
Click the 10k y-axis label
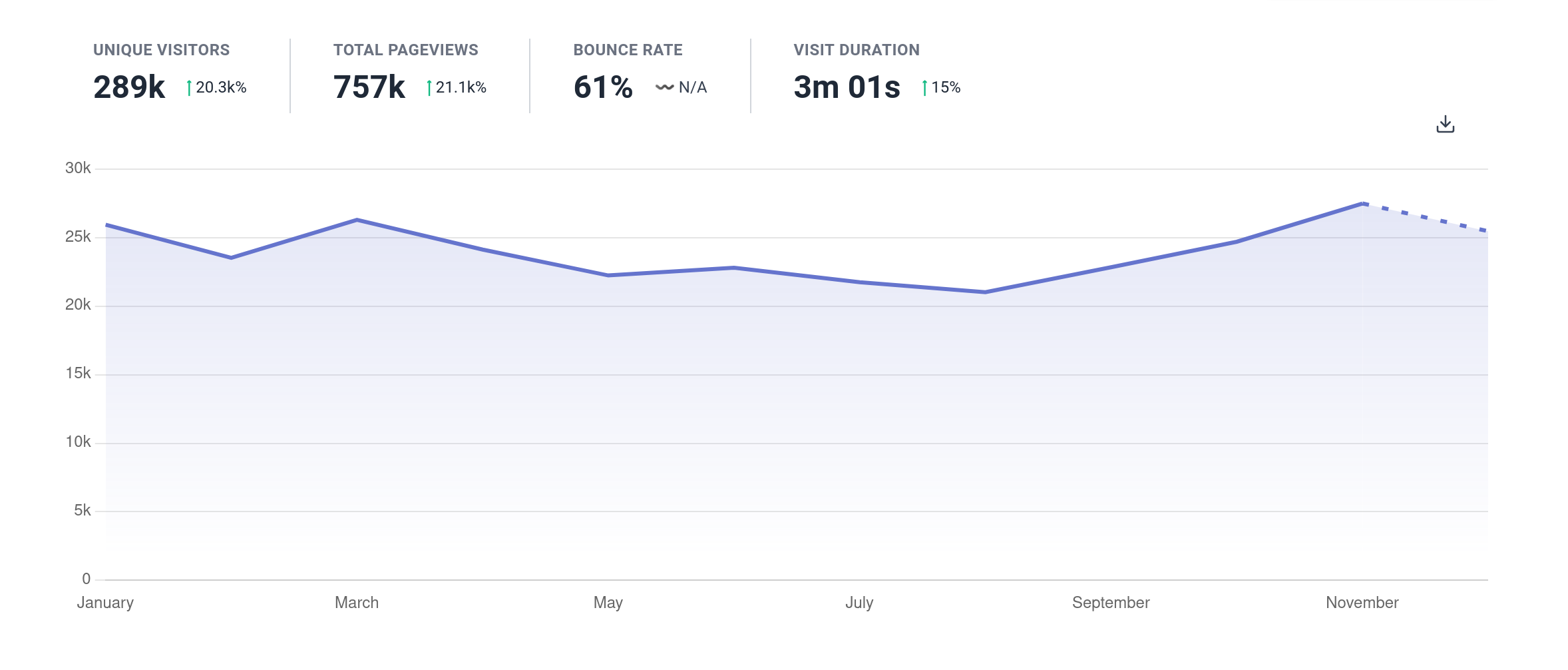(x=78, y=442)
